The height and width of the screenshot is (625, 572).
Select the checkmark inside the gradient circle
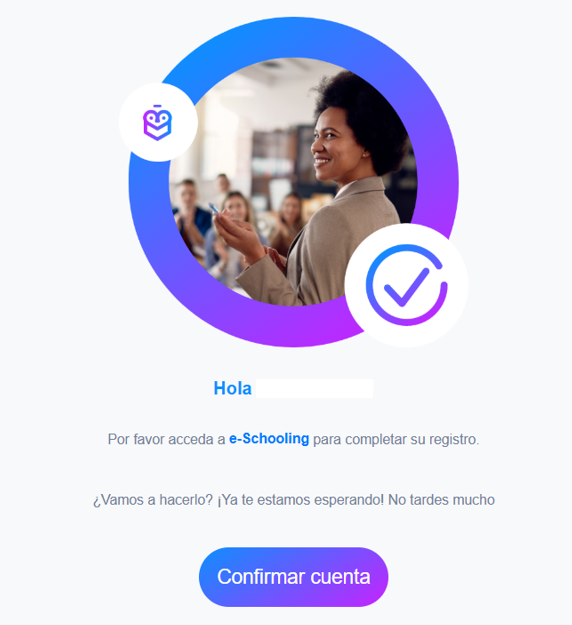coord(406,287)
